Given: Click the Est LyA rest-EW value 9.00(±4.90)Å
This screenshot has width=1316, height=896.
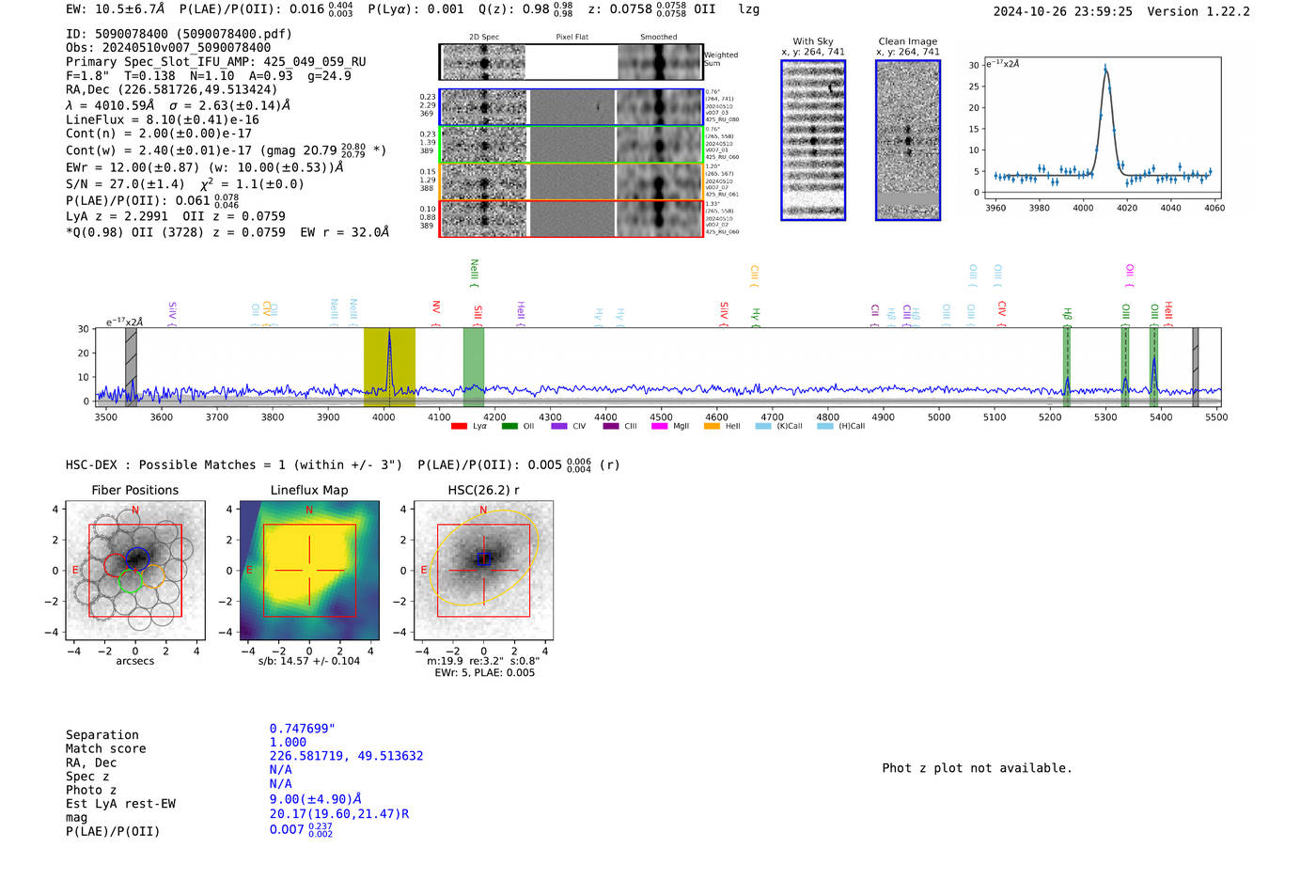Looking at the screenshot, I should coord(315,799).
